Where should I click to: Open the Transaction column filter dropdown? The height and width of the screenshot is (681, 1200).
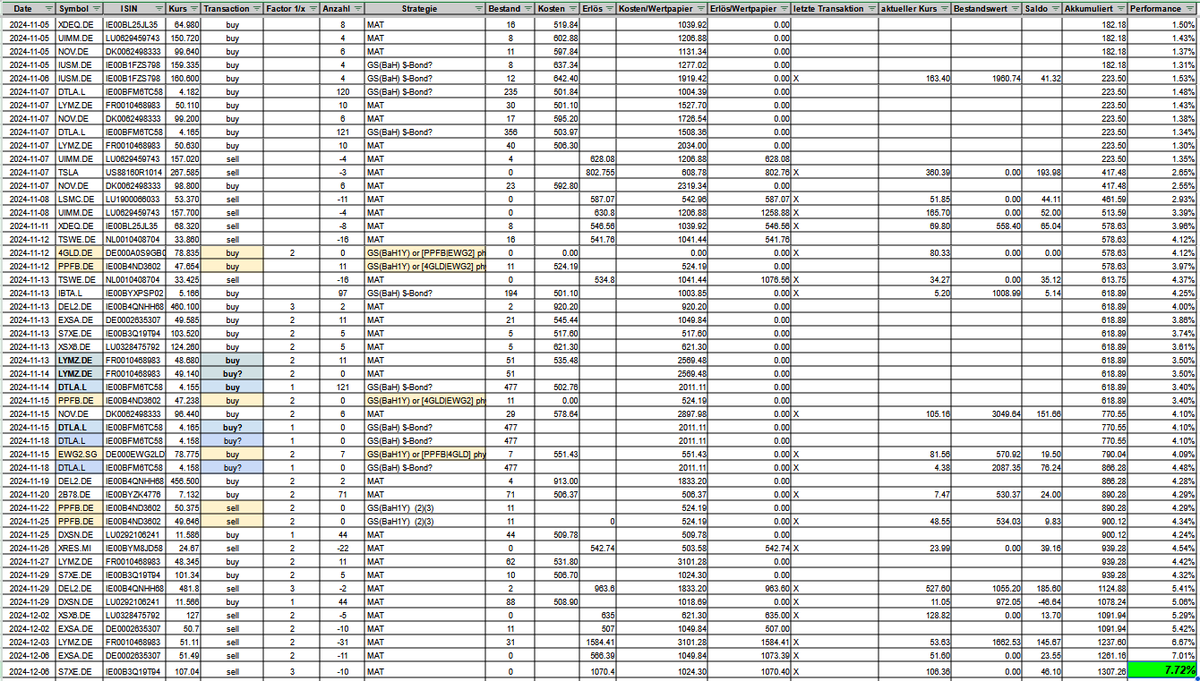(x=258, y=7)
